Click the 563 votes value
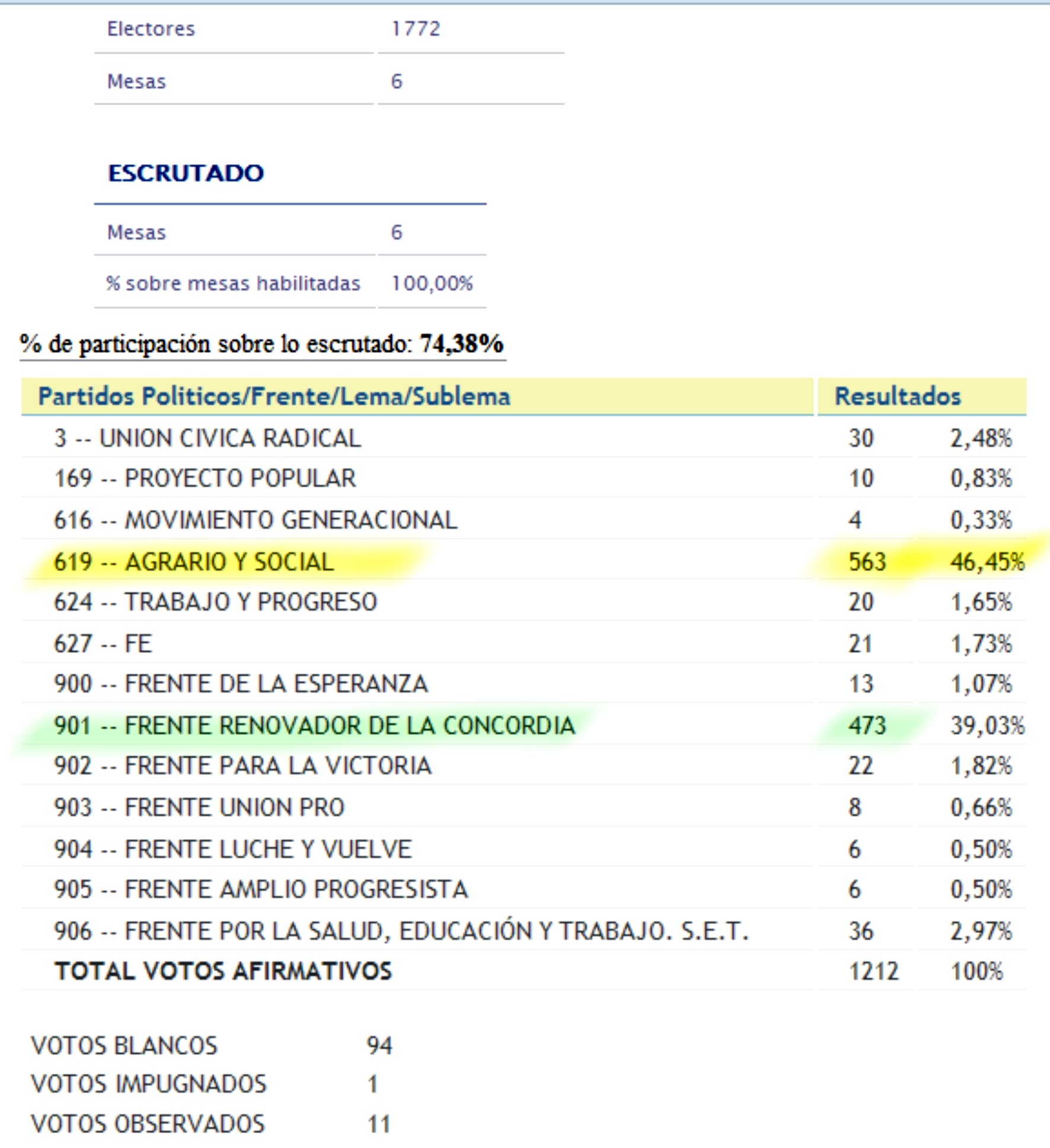This screenshot has height=1148, width=1050. click(x=867, y=562)
